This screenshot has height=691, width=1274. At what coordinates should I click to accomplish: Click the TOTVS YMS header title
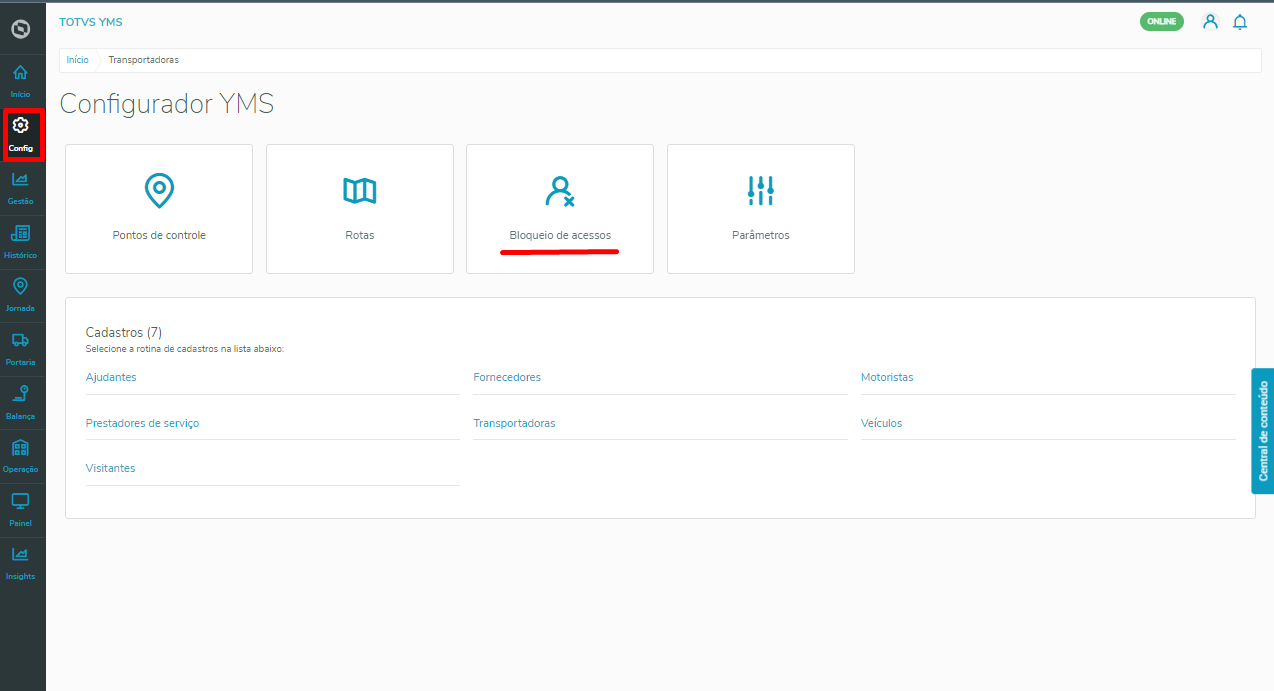91,21
